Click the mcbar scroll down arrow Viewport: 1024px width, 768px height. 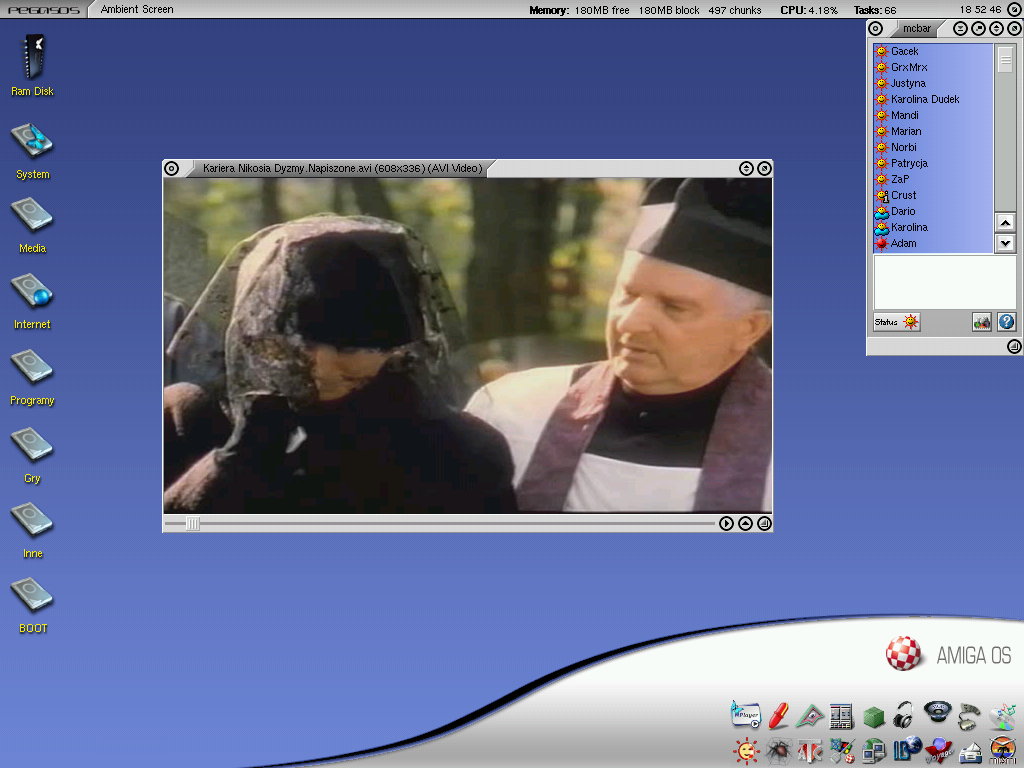(x=1005, y=244)
